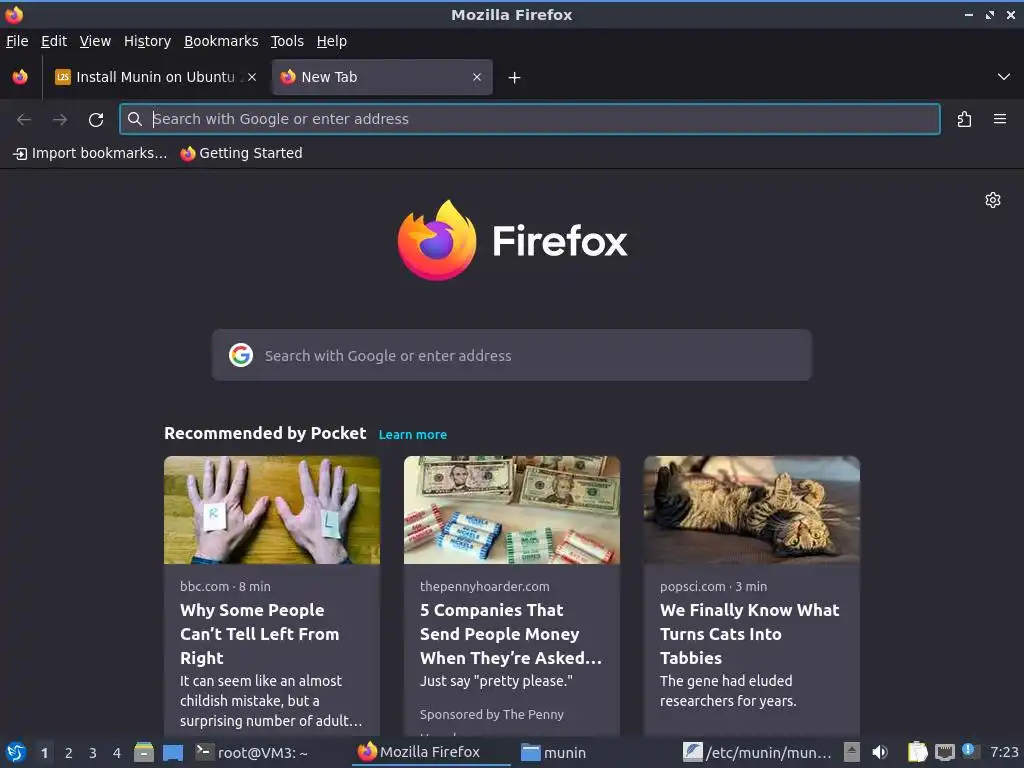The width and height of the screenshot is (1024, 768).
Task: Switch to workspace 4
Action: point(117,753)
